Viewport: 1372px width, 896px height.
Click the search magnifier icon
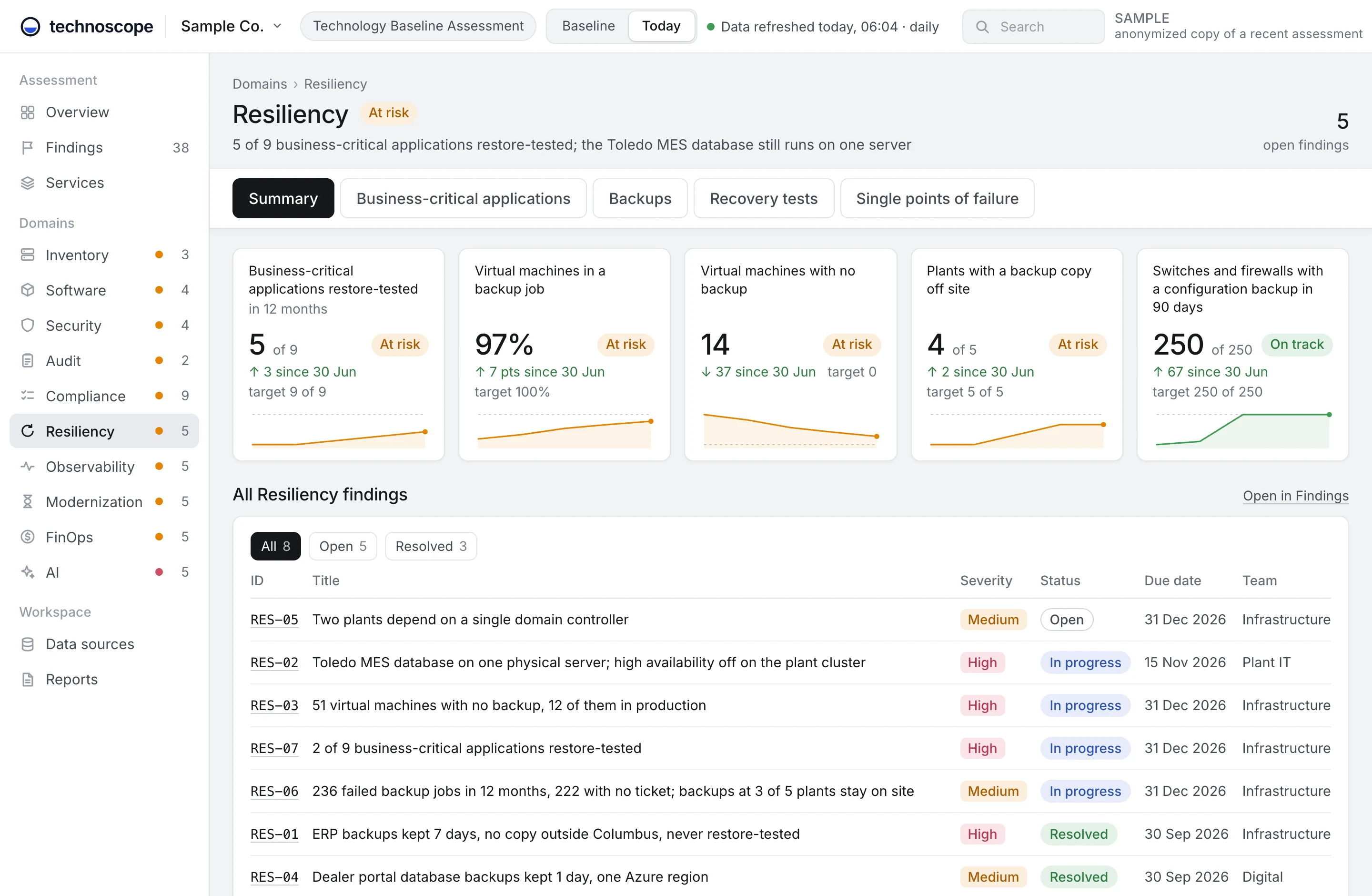982,27
